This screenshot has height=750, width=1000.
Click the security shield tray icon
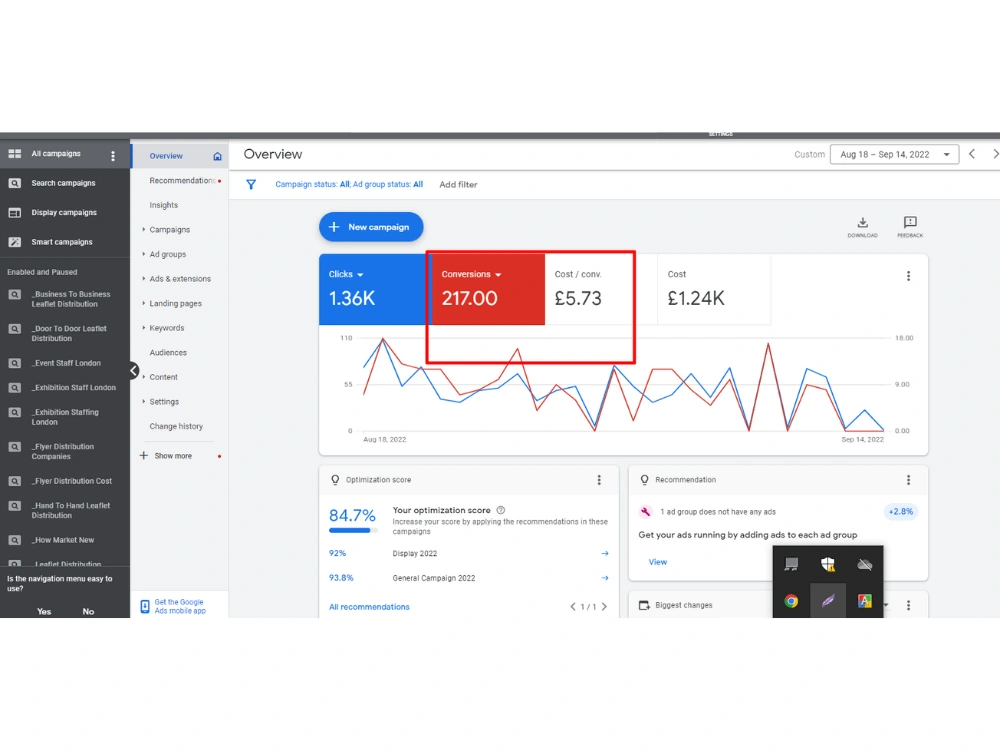[828, 564]
